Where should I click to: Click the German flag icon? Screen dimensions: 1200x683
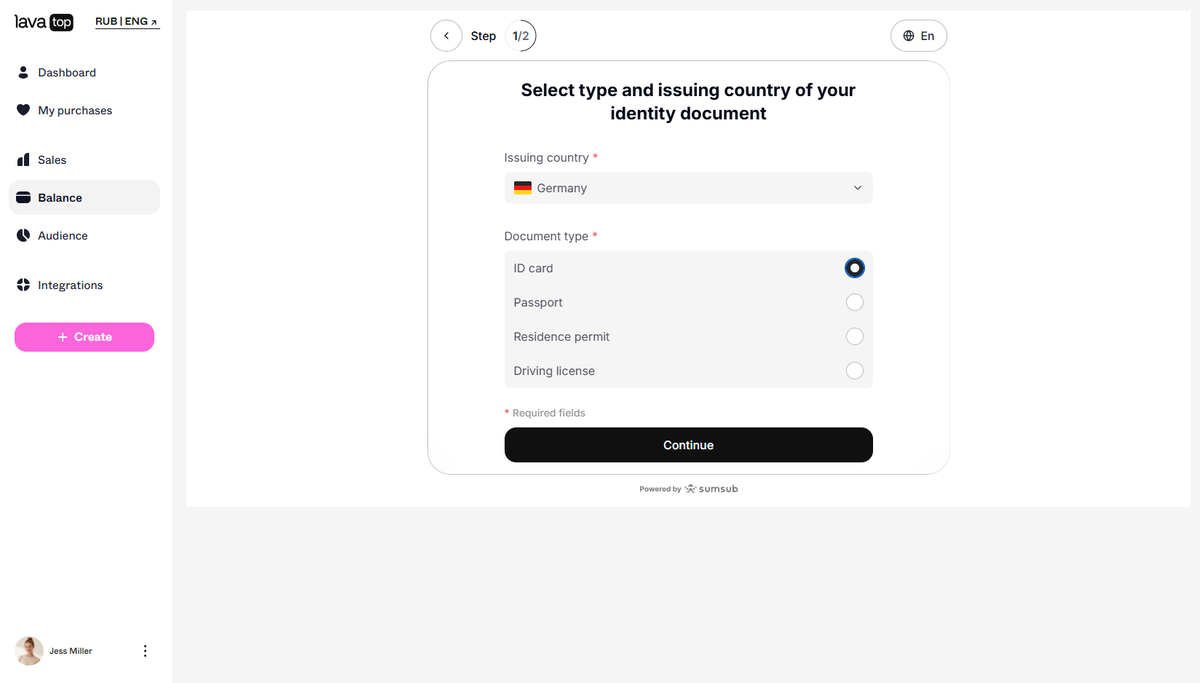523,188
